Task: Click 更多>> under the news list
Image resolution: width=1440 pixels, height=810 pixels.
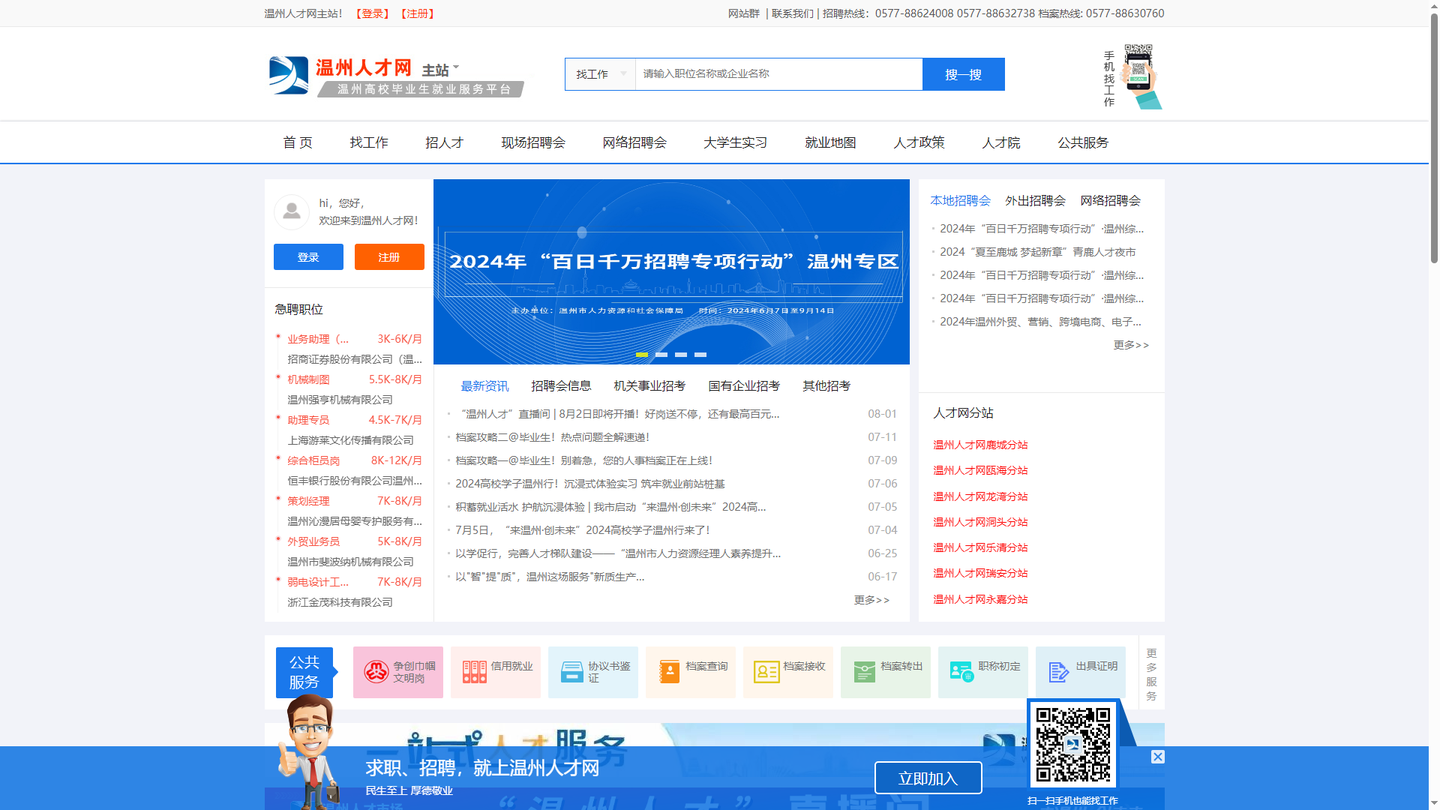Action: [x=871, y=600]
